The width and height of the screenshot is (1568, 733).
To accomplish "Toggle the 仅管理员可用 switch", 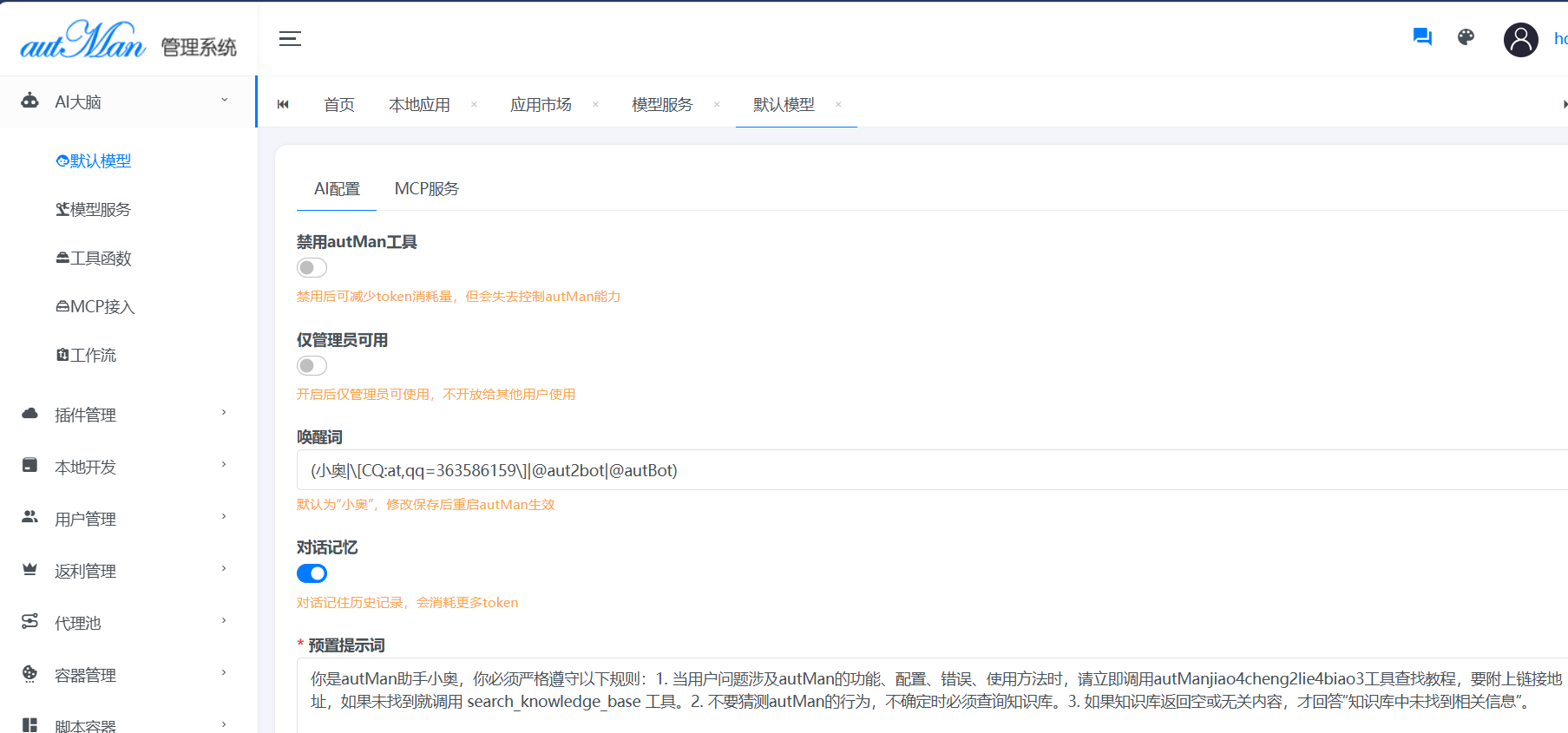I will tap(312, 365).
